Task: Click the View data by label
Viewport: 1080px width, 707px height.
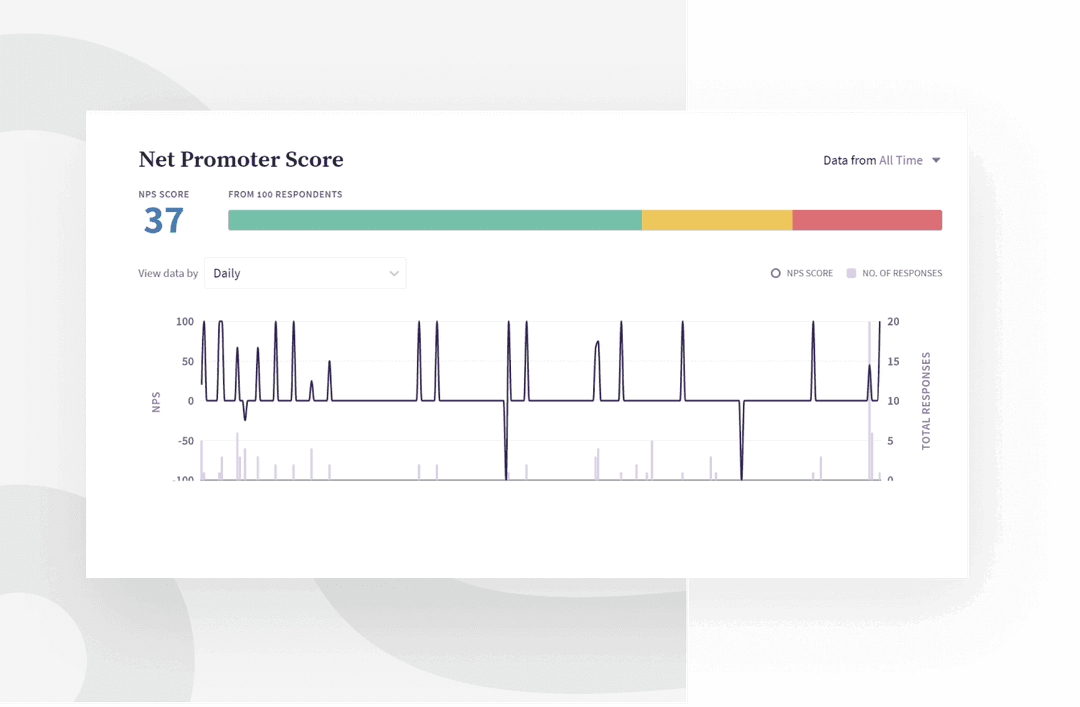Action: pyautogui.click(x=168, y=274)
